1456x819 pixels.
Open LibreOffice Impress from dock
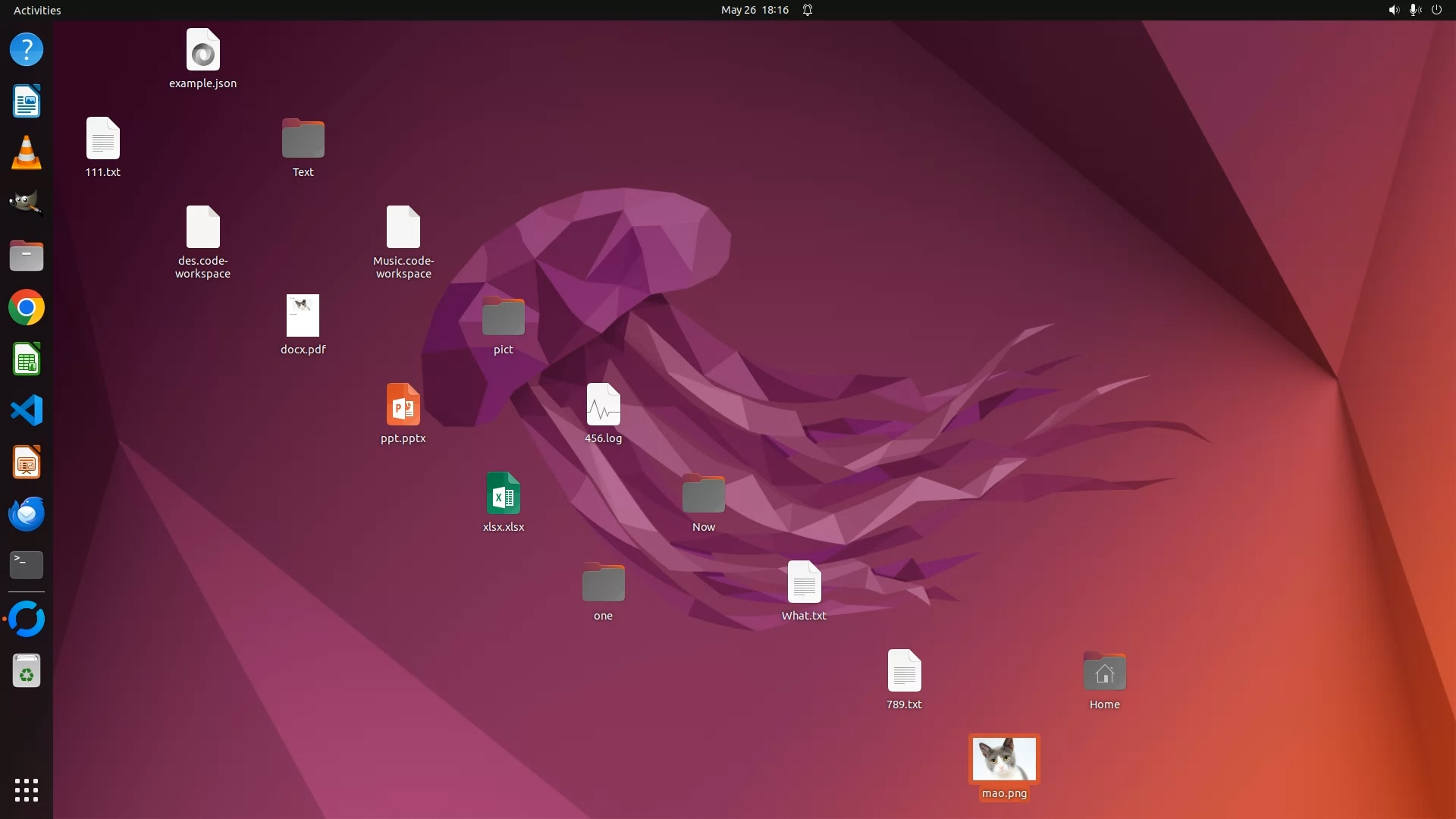(x=27, y=463)
